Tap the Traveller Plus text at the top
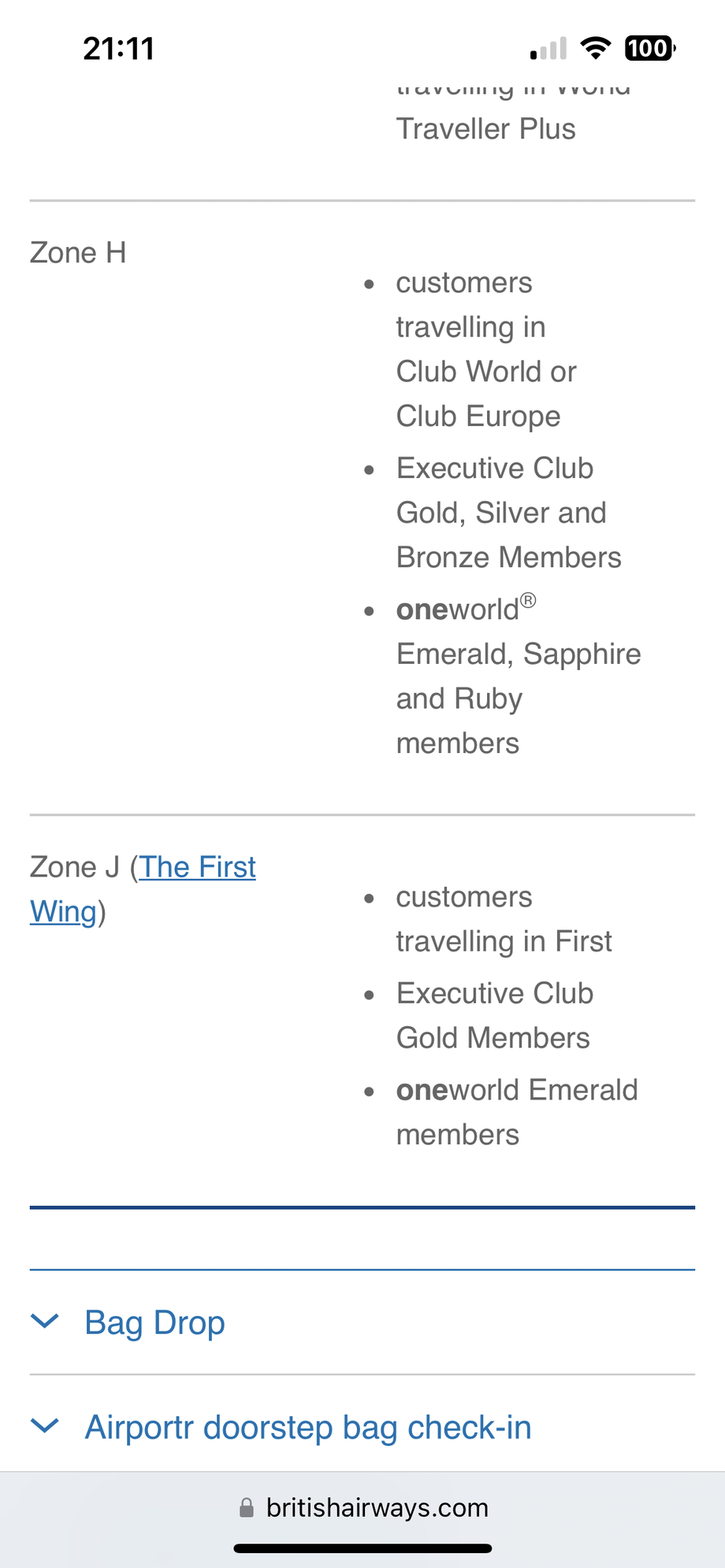 pos(486,128)
